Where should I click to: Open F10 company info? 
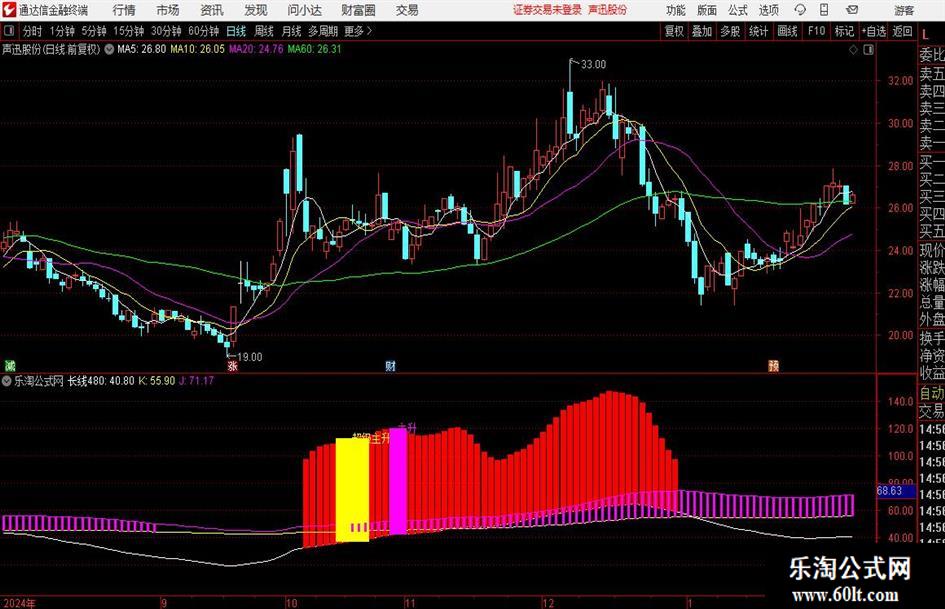click(x=816, y=31)
